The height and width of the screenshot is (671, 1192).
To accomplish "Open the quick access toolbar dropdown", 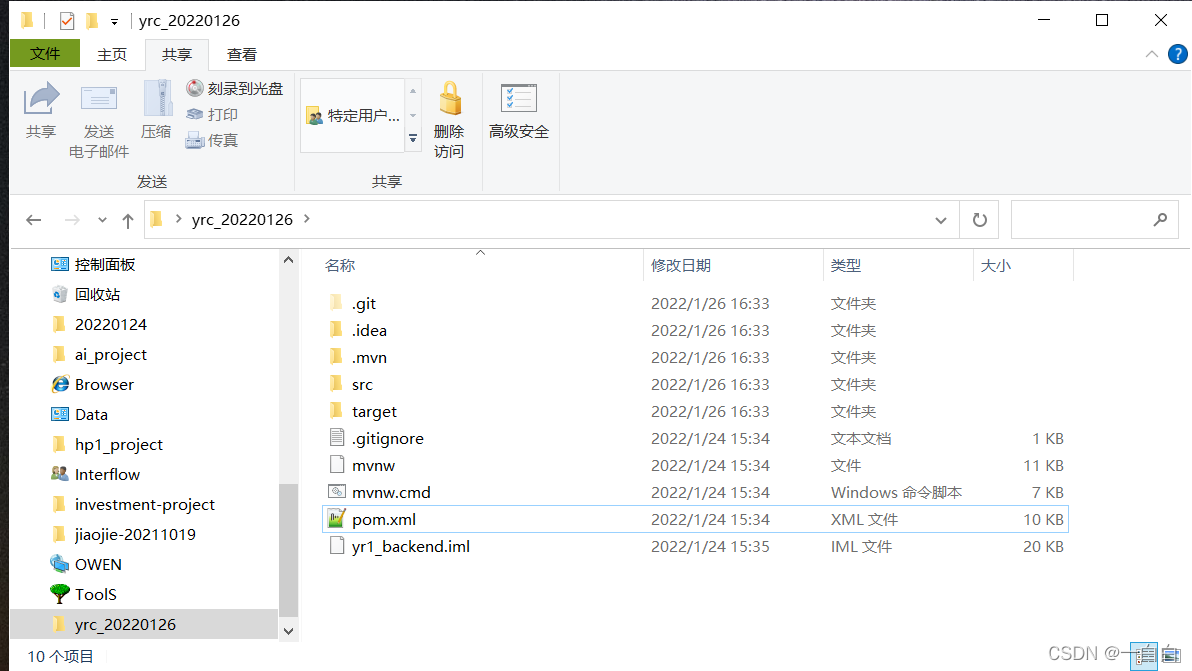I will coord(114,20).
